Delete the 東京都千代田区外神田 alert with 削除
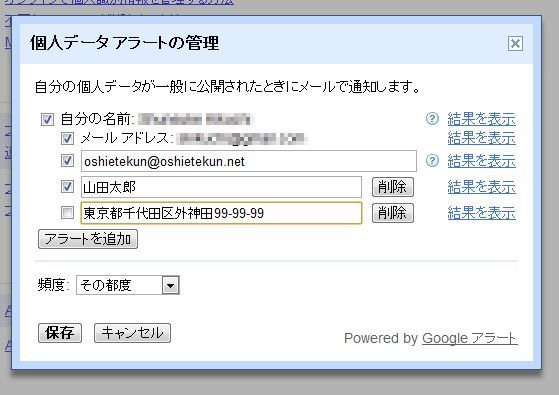559x395 pixels. [393, 213]
